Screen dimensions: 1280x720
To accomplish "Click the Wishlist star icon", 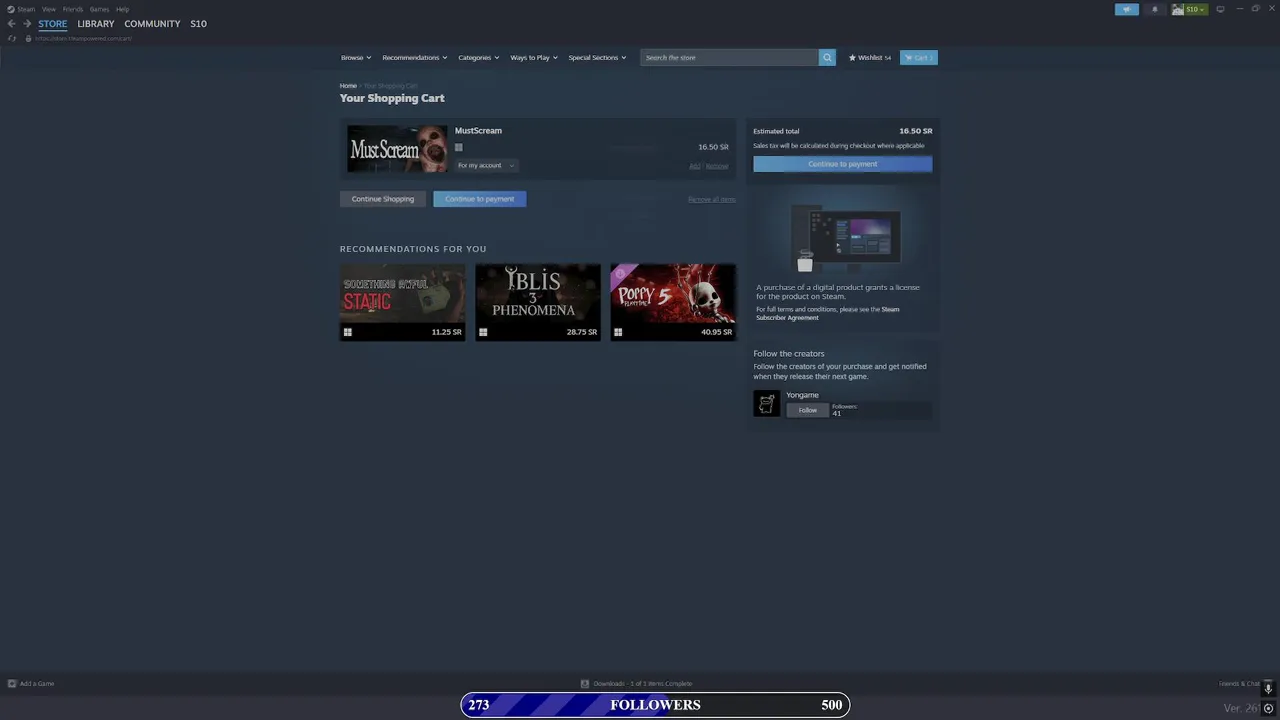I will (x=852, y=57).
